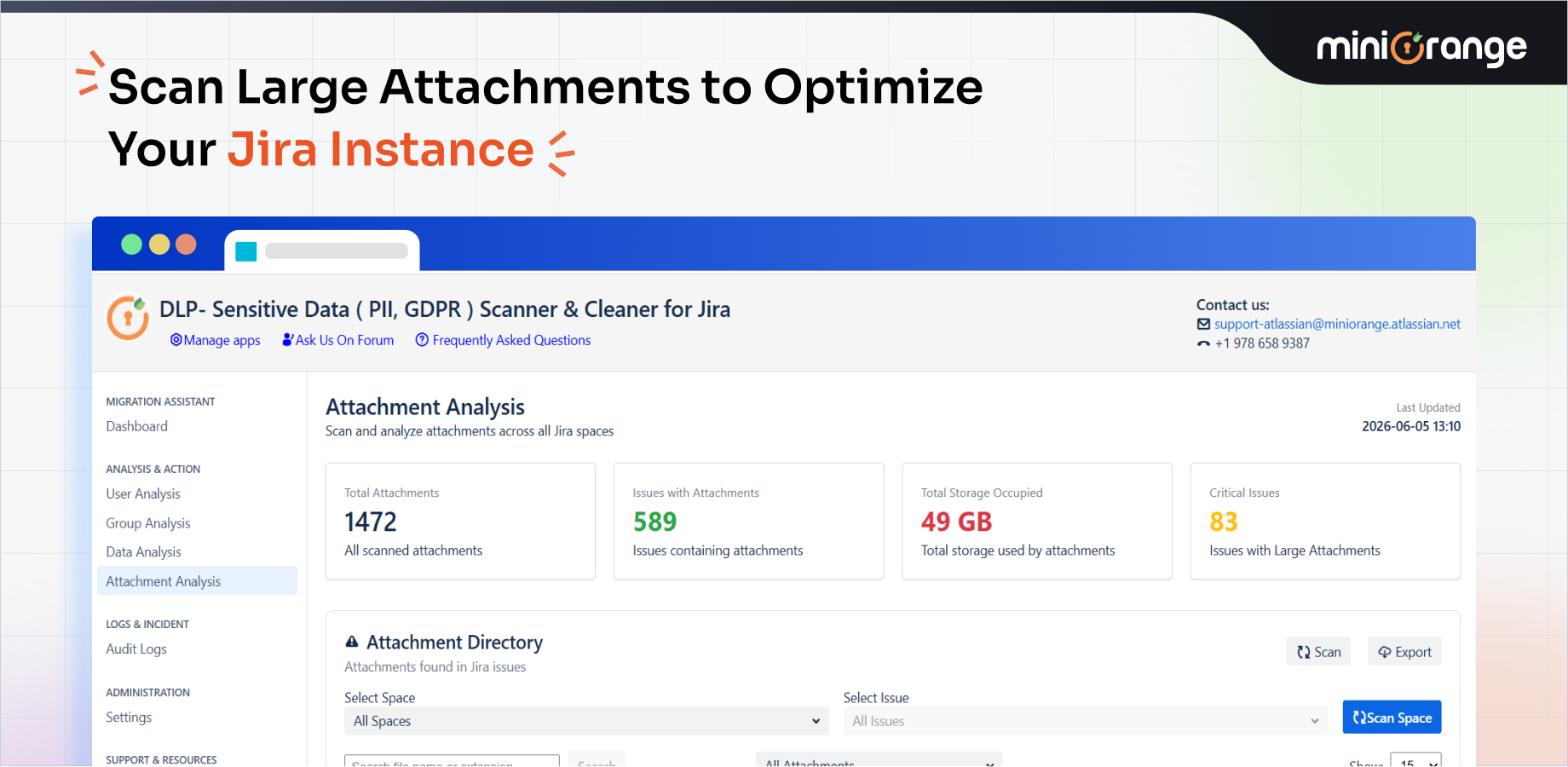The width and height of the screenshot is (1568, 767).
Task: Click the Critical Issues 83 card
Action: [x=1325, y=521]
